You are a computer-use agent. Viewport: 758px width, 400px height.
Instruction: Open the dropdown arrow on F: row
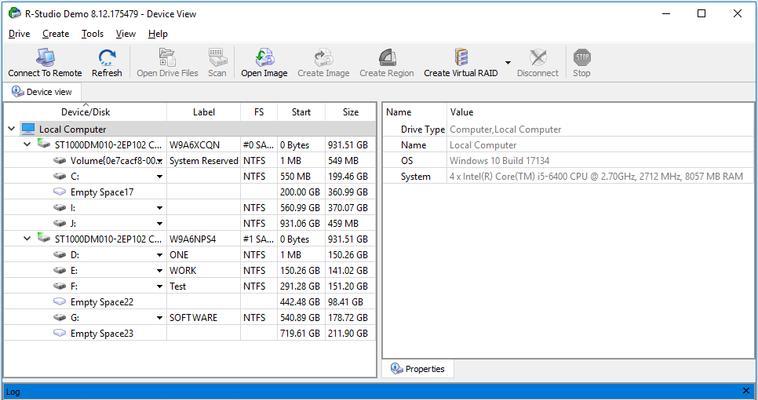click(160, 287)
